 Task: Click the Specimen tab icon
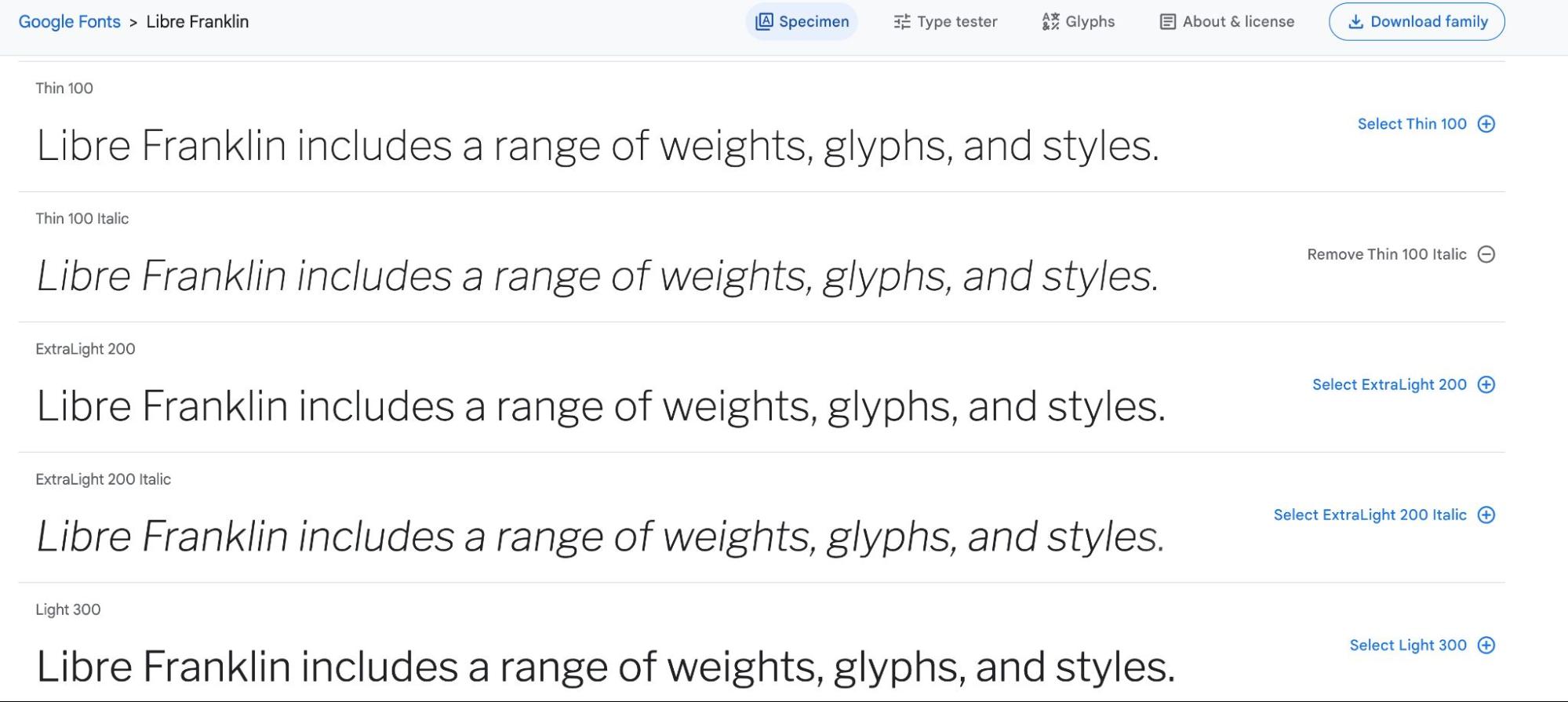point(764,21)
